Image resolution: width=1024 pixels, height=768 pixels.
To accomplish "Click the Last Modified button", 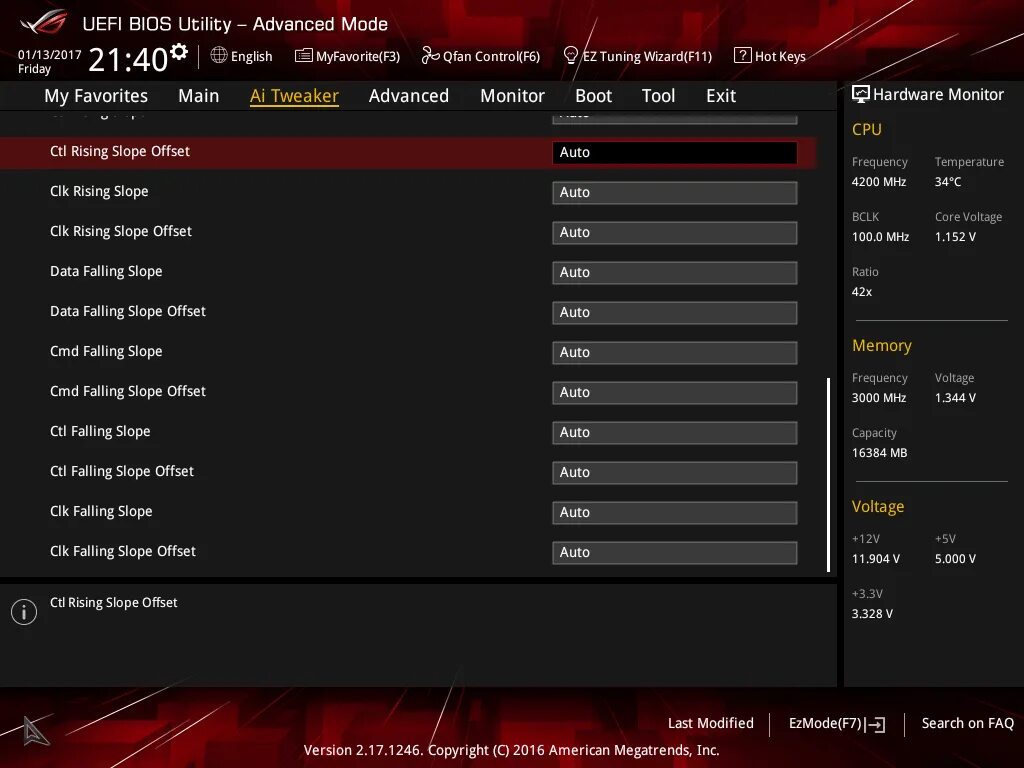I will point(711,723).
